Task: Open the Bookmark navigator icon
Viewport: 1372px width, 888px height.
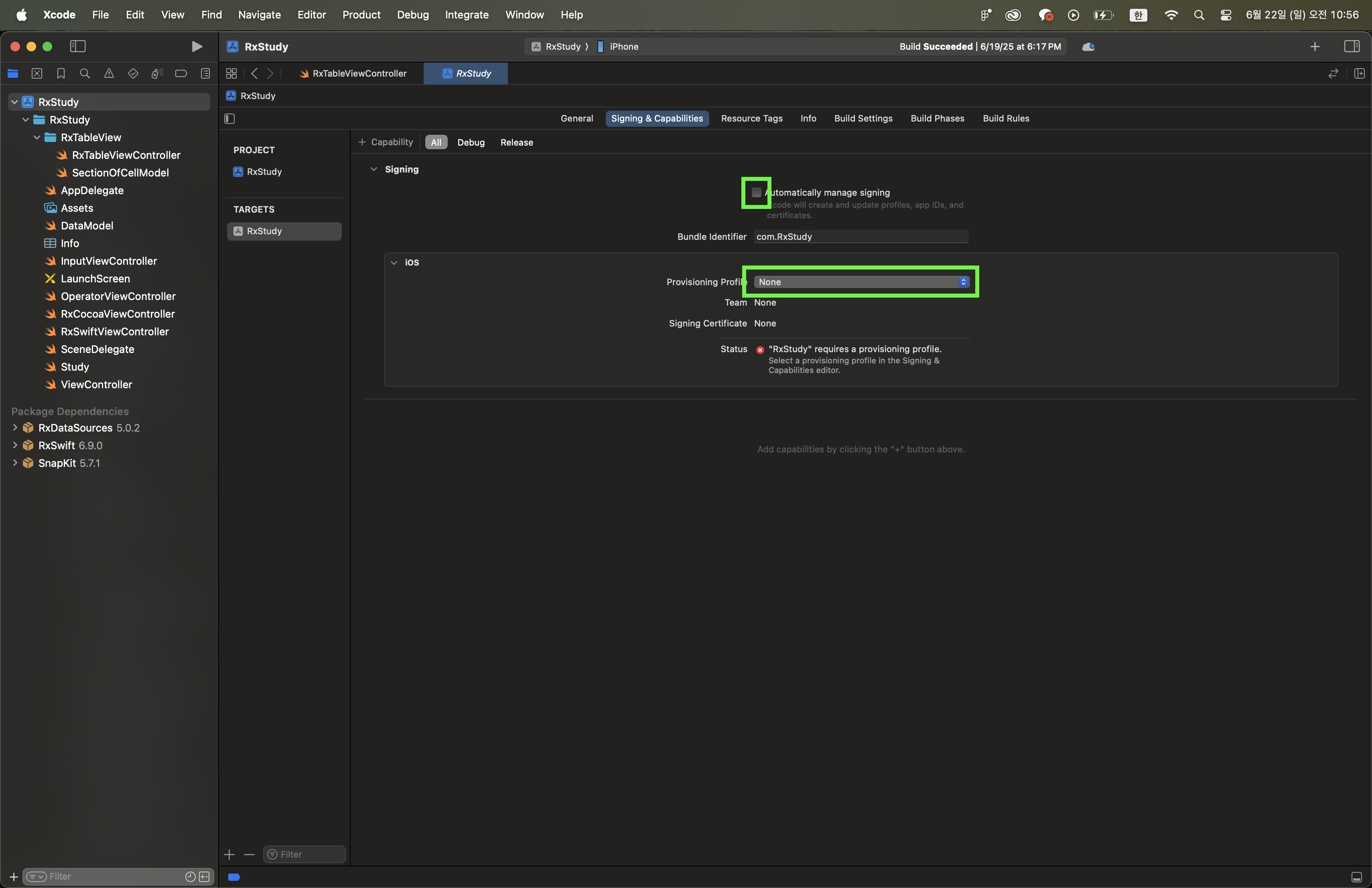Action: point(61,73)
